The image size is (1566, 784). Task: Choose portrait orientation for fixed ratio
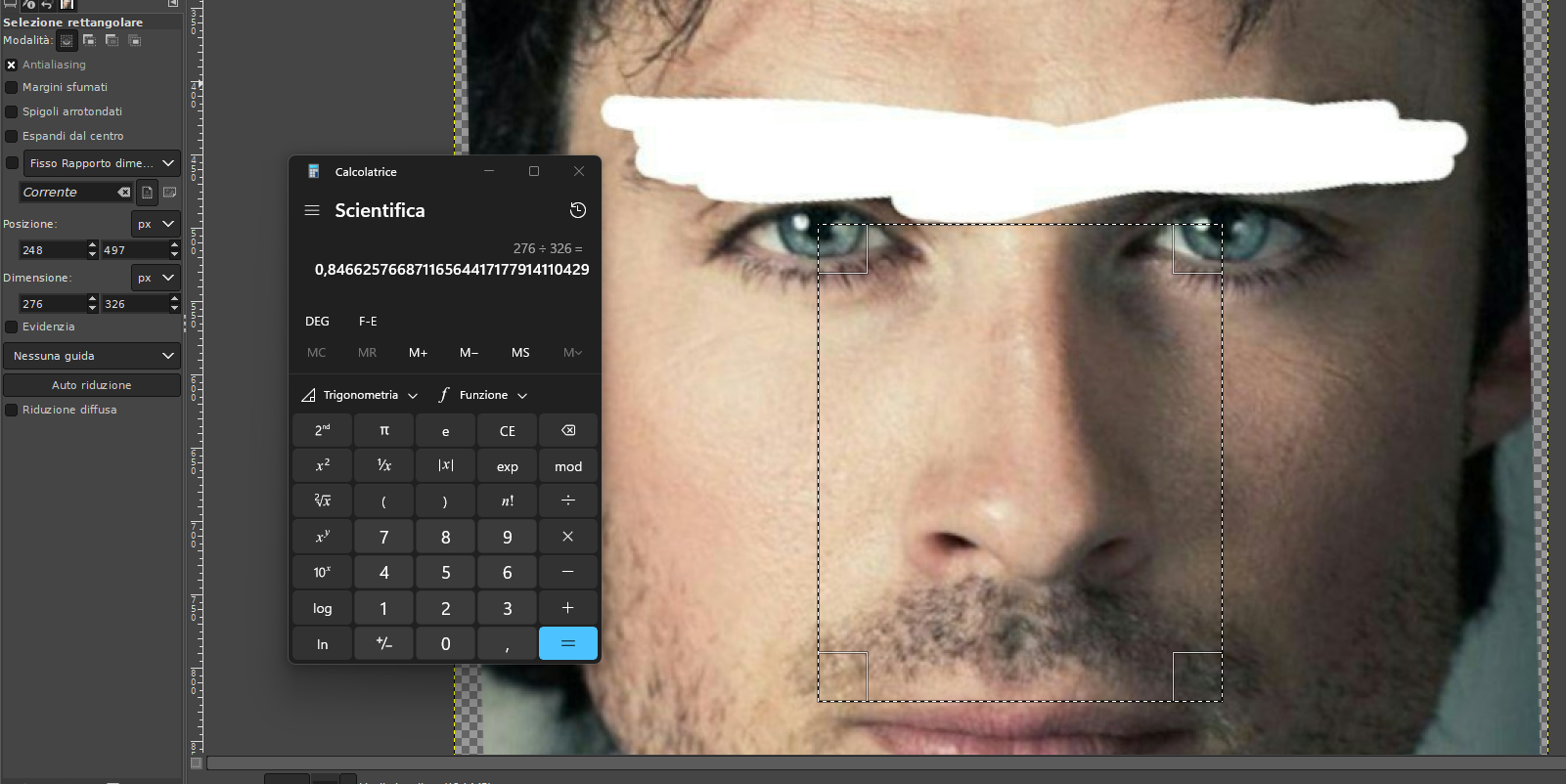pyautogui.click(x=147, y=193)
